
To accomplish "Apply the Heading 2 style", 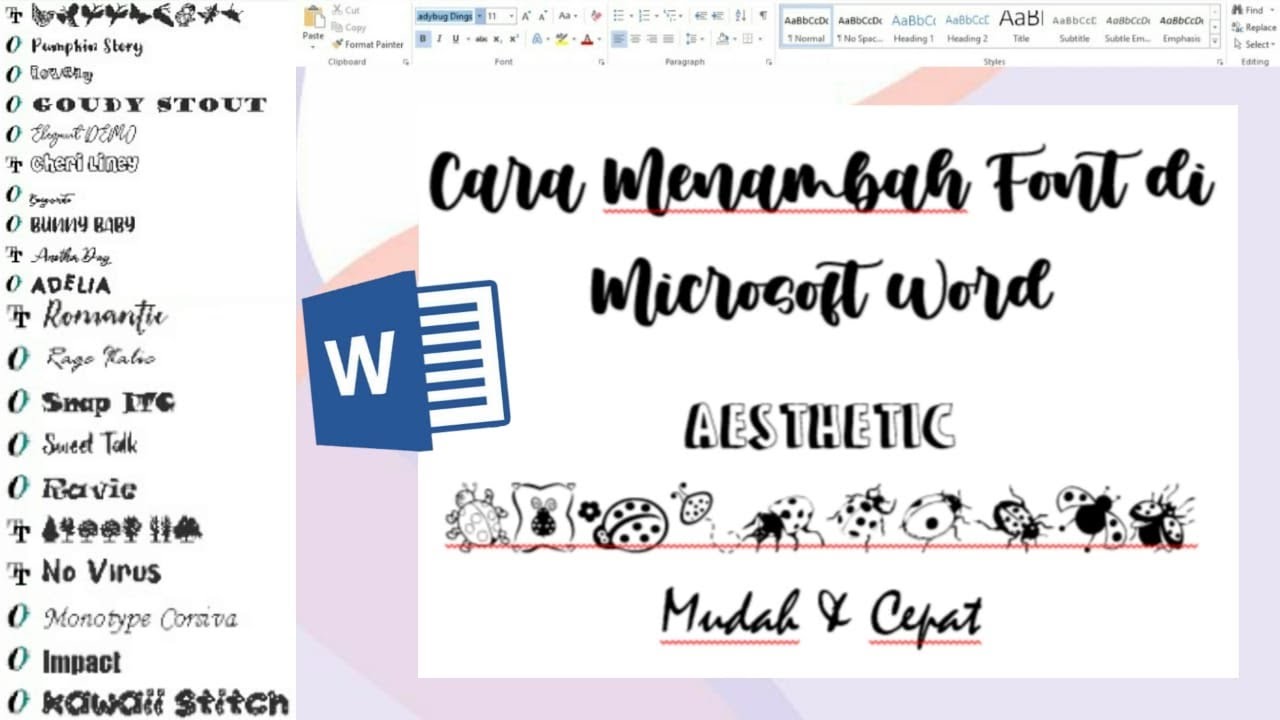I will point(967,26).
